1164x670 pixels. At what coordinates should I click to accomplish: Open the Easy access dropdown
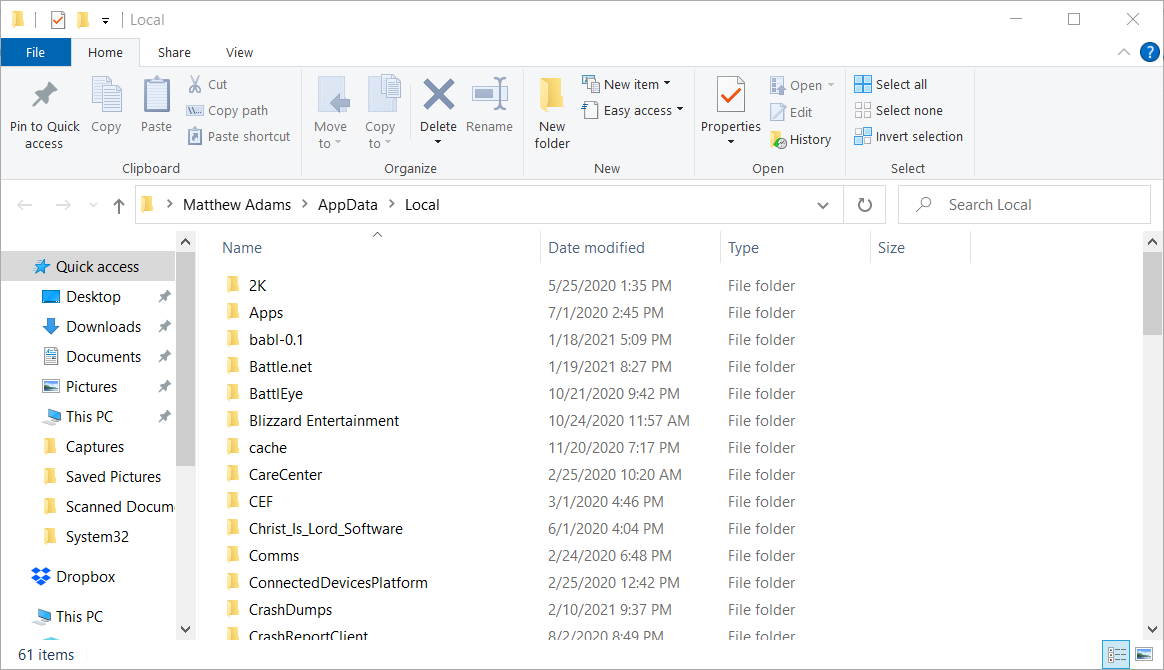[x=632, y=111]
